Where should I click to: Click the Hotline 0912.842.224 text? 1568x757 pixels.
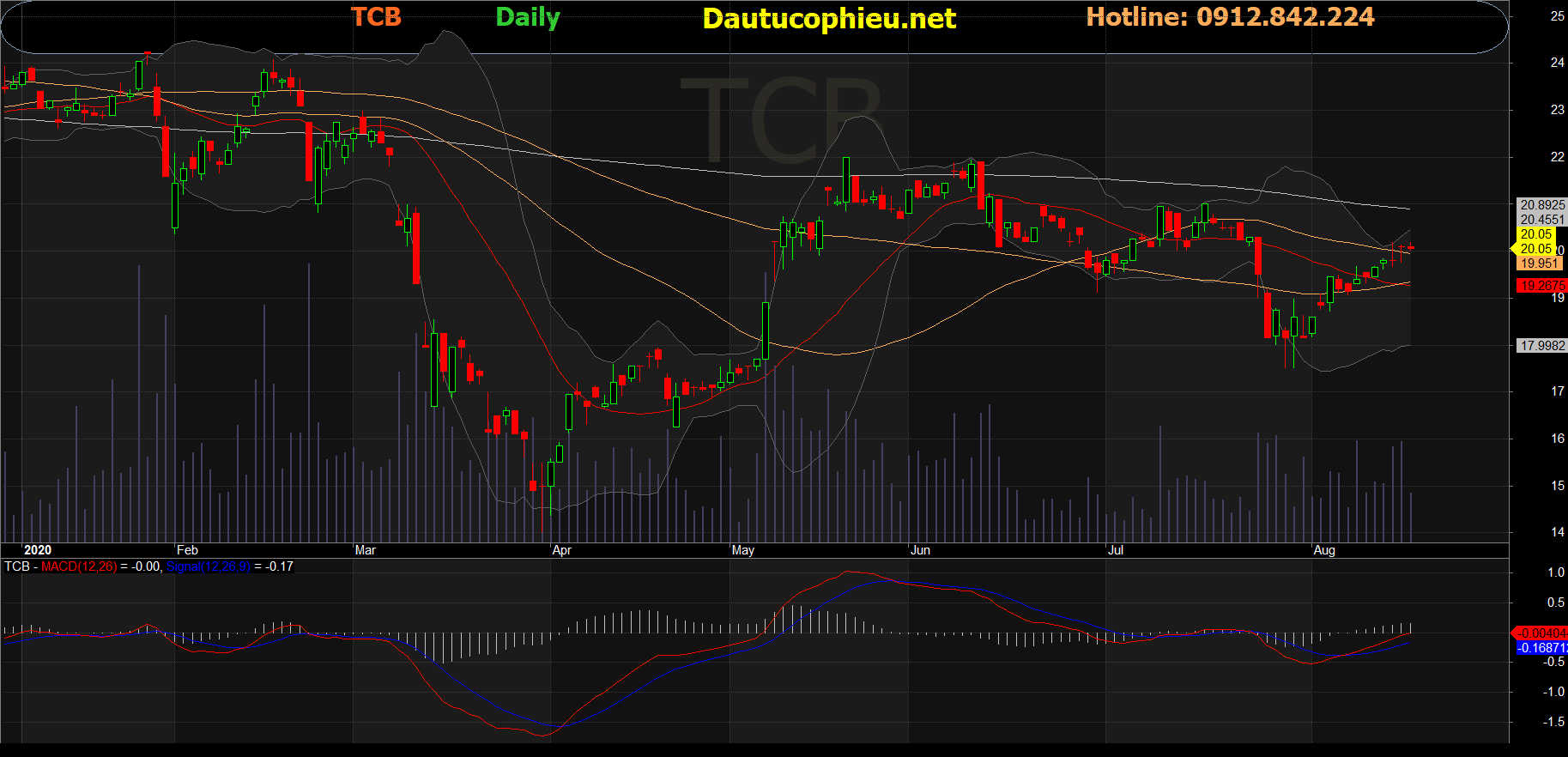1230,17
